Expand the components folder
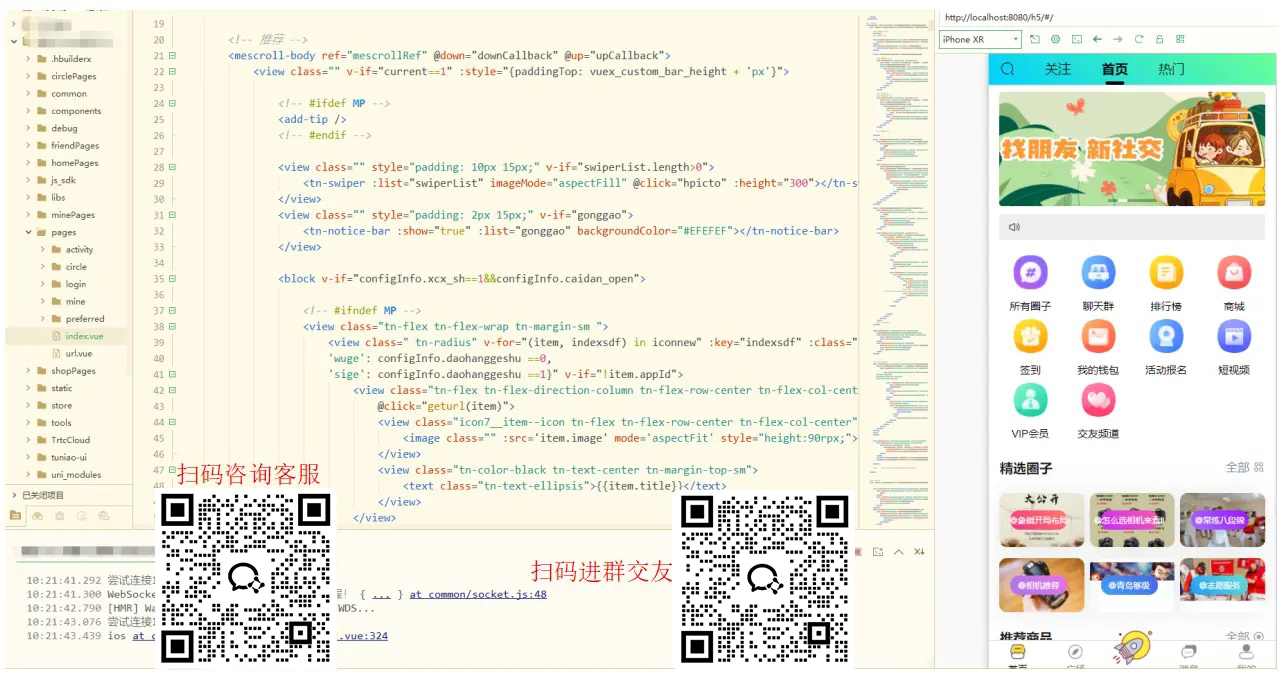The image size is (1279, 676). point(28,111)
